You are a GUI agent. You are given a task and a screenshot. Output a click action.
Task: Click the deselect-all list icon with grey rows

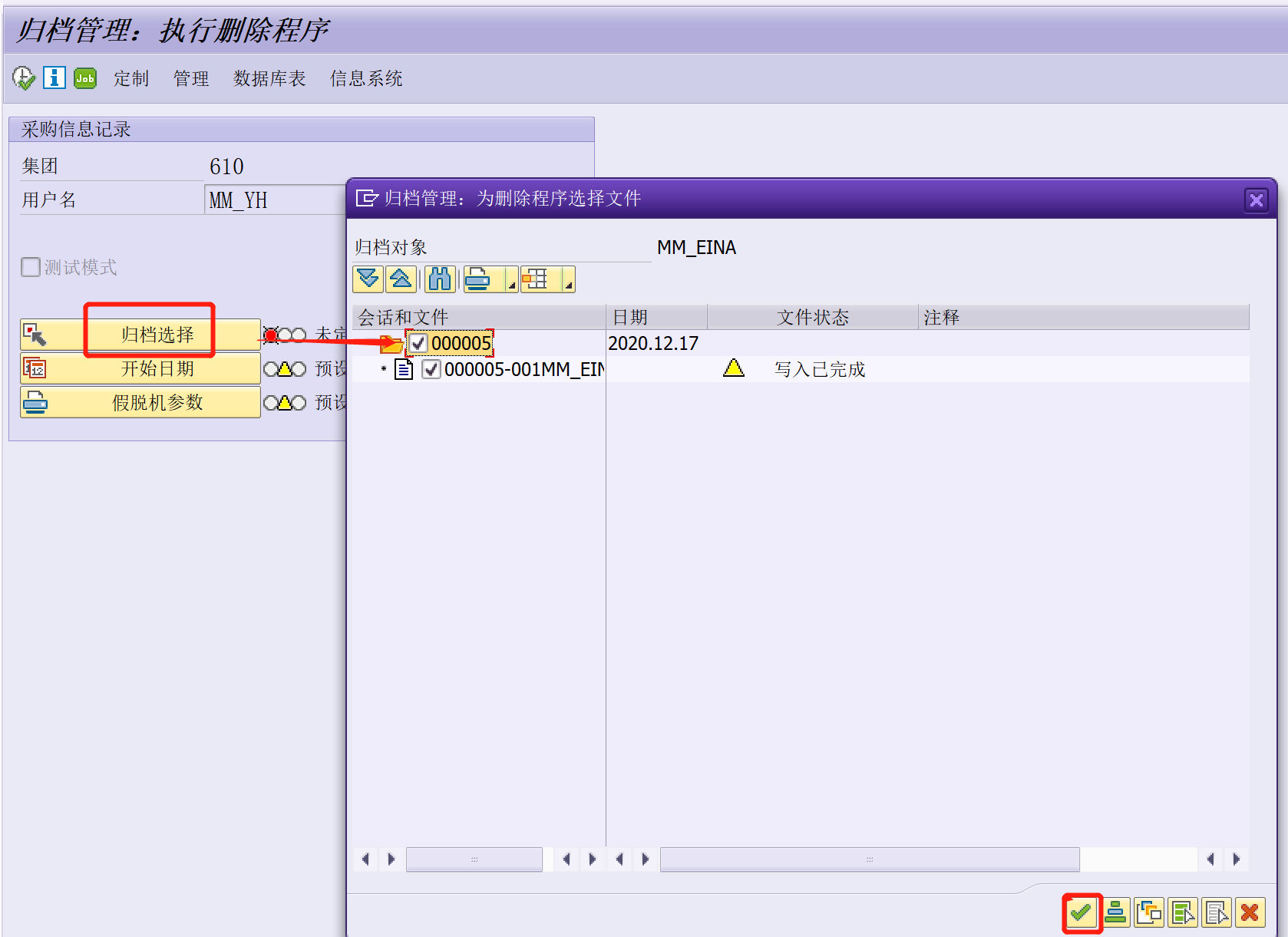pyautogui.click(x=1217, y=912)
